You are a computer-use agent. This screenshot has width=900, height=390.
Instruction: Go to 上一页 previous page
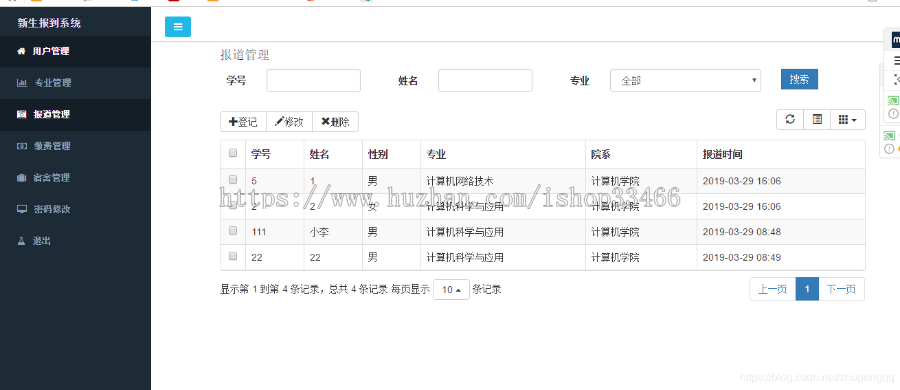click(773, 289)
